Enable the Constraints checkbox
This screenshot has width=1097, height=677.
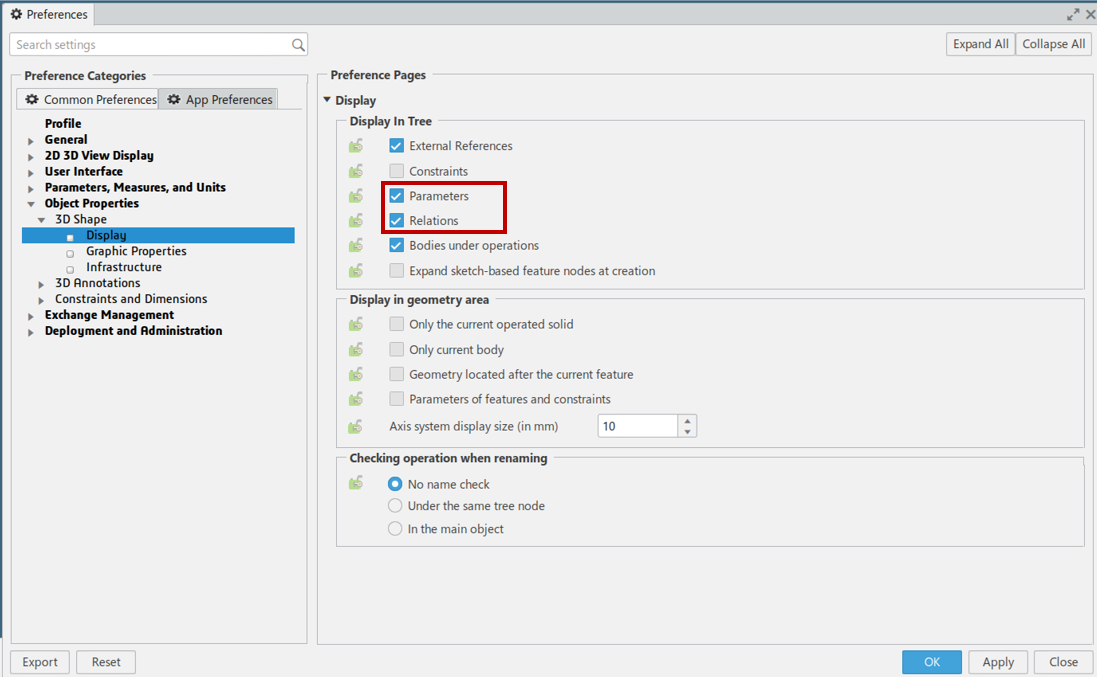397,171
